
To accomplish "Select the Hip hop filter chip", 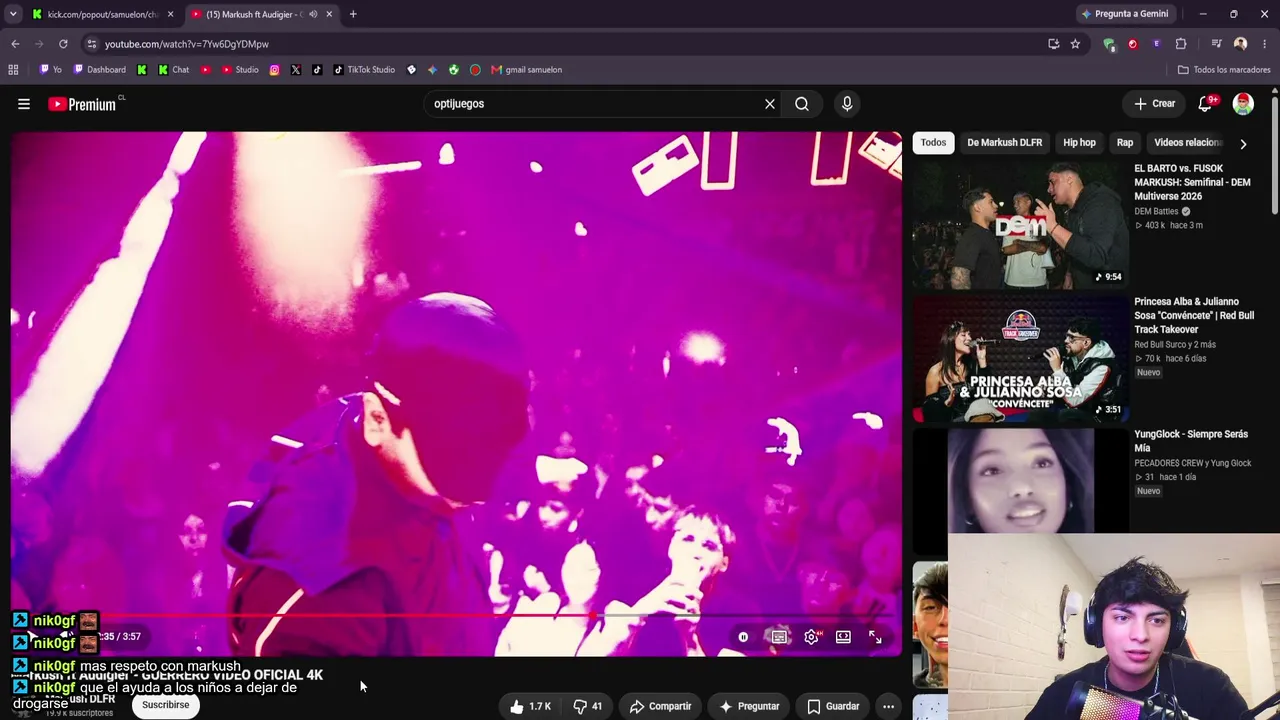I will point(1079,143).
